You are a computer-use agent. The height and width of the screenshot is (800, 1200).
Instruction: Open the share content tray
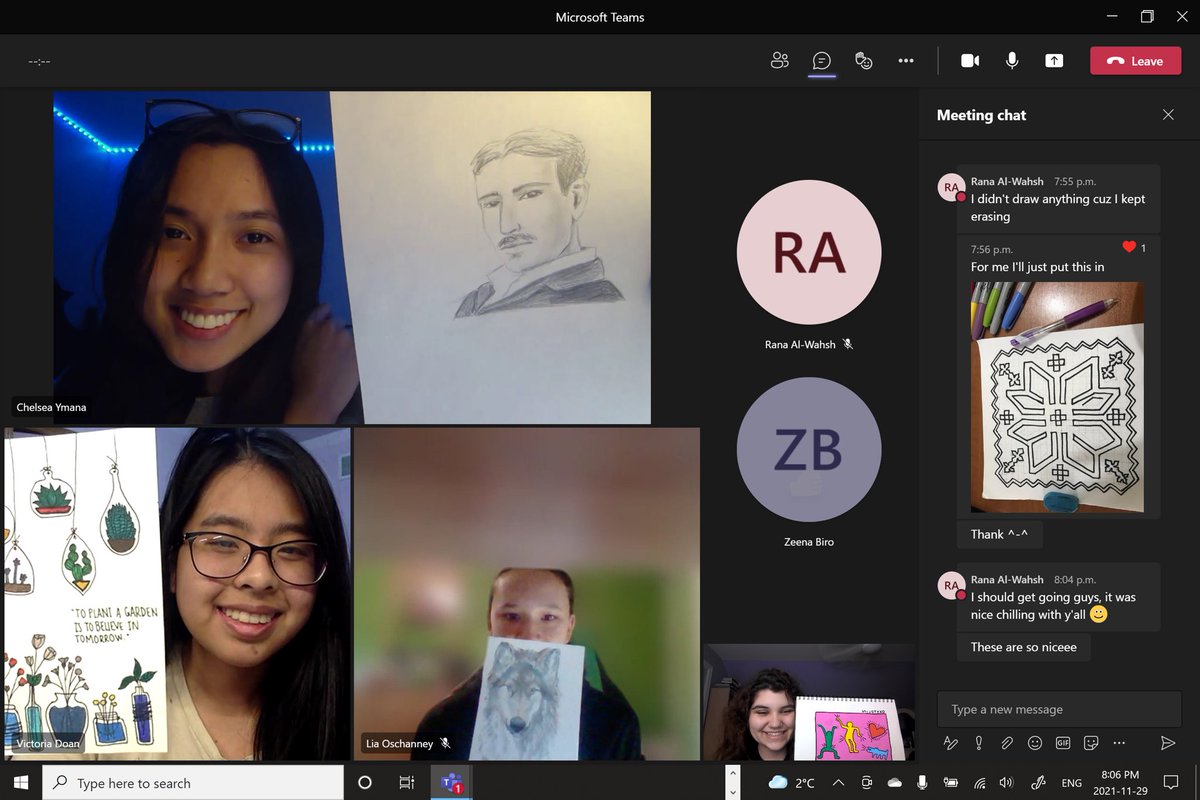click(x=1054, y=61)
